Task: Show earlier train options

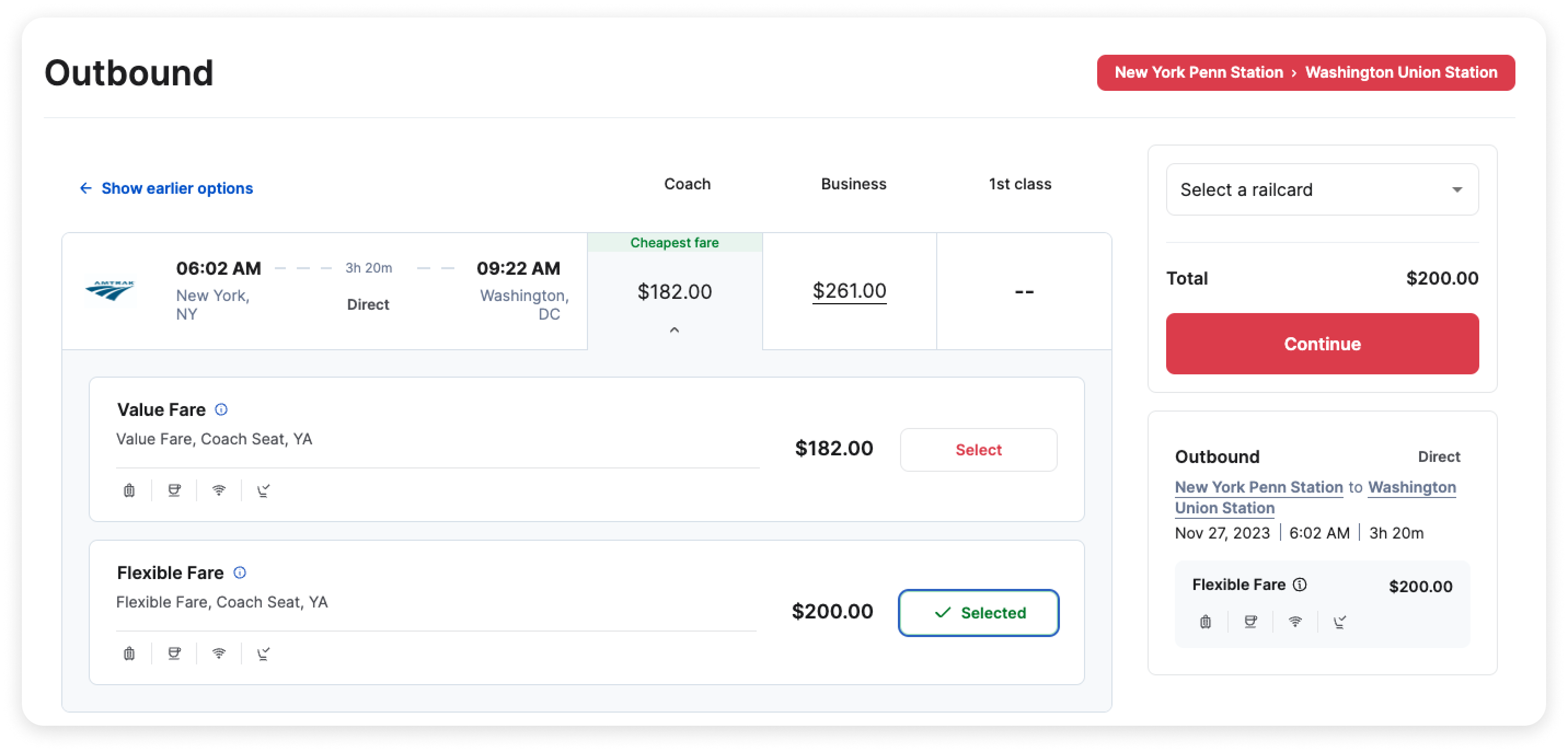Action: 166,188
